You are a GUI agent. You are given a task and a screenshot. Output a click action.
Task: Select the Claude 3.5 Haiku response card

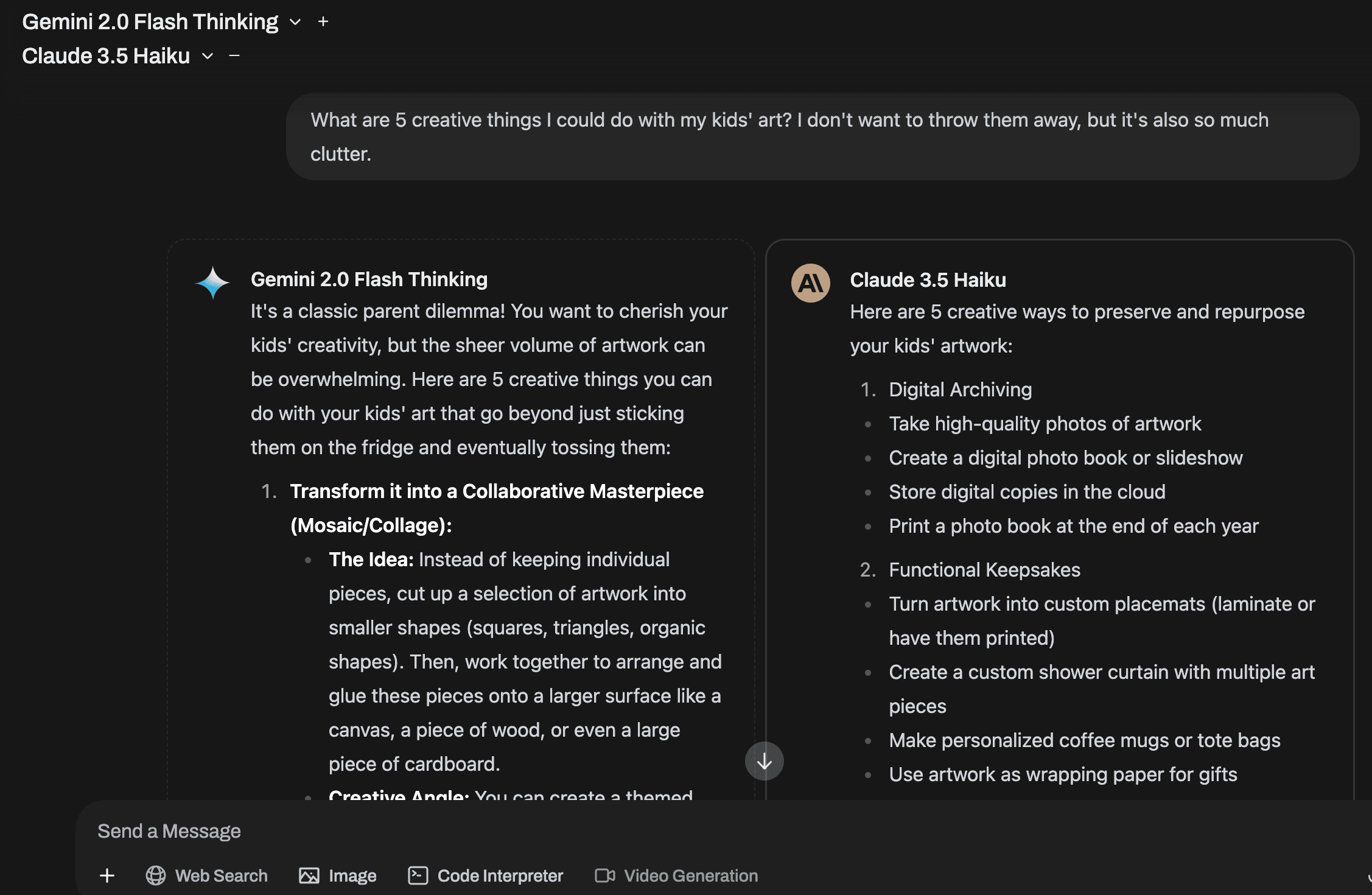click(1059, 518)
